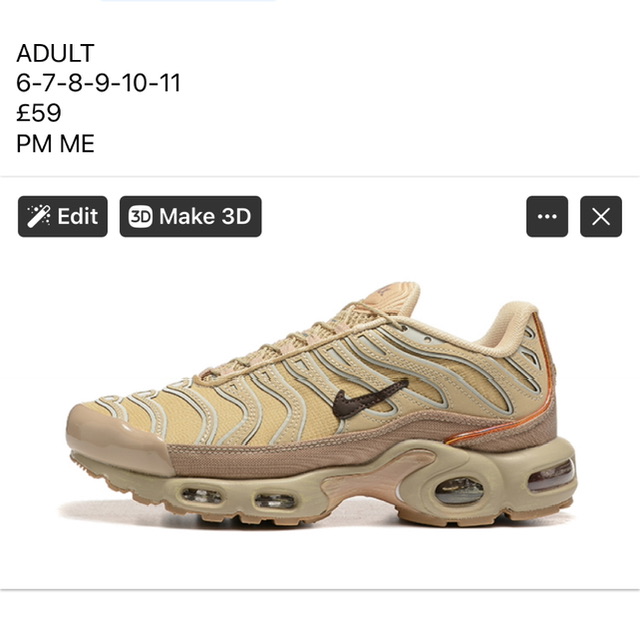Open the tan sneaker photo
The width and height of the screenshot is (640, 640).
(x=320, y=404)
